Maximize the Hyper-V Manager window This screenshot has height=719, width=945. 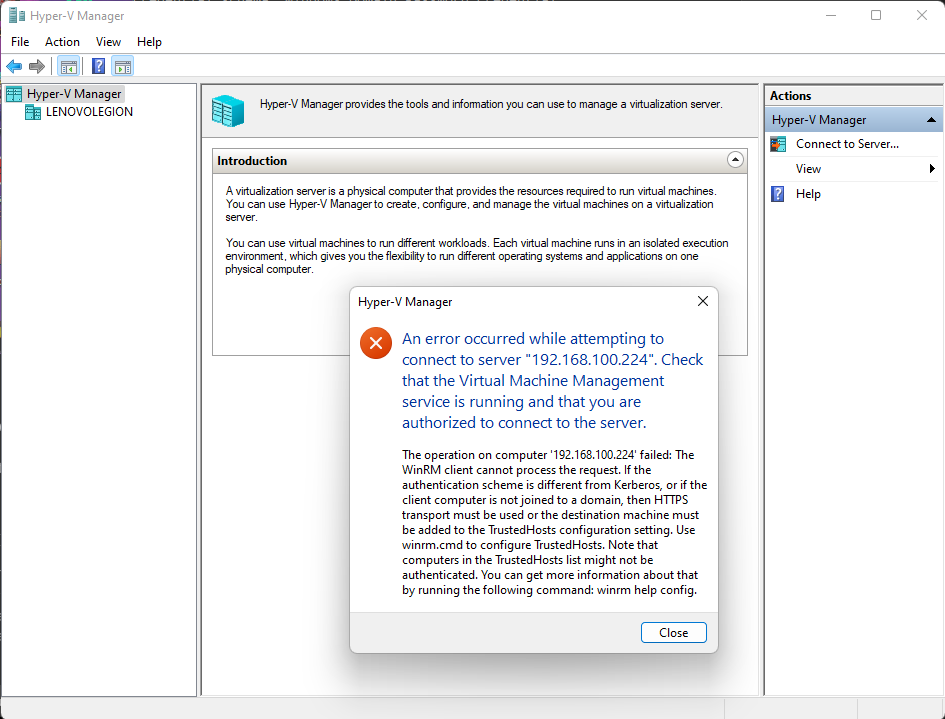[x=876, y=16]
